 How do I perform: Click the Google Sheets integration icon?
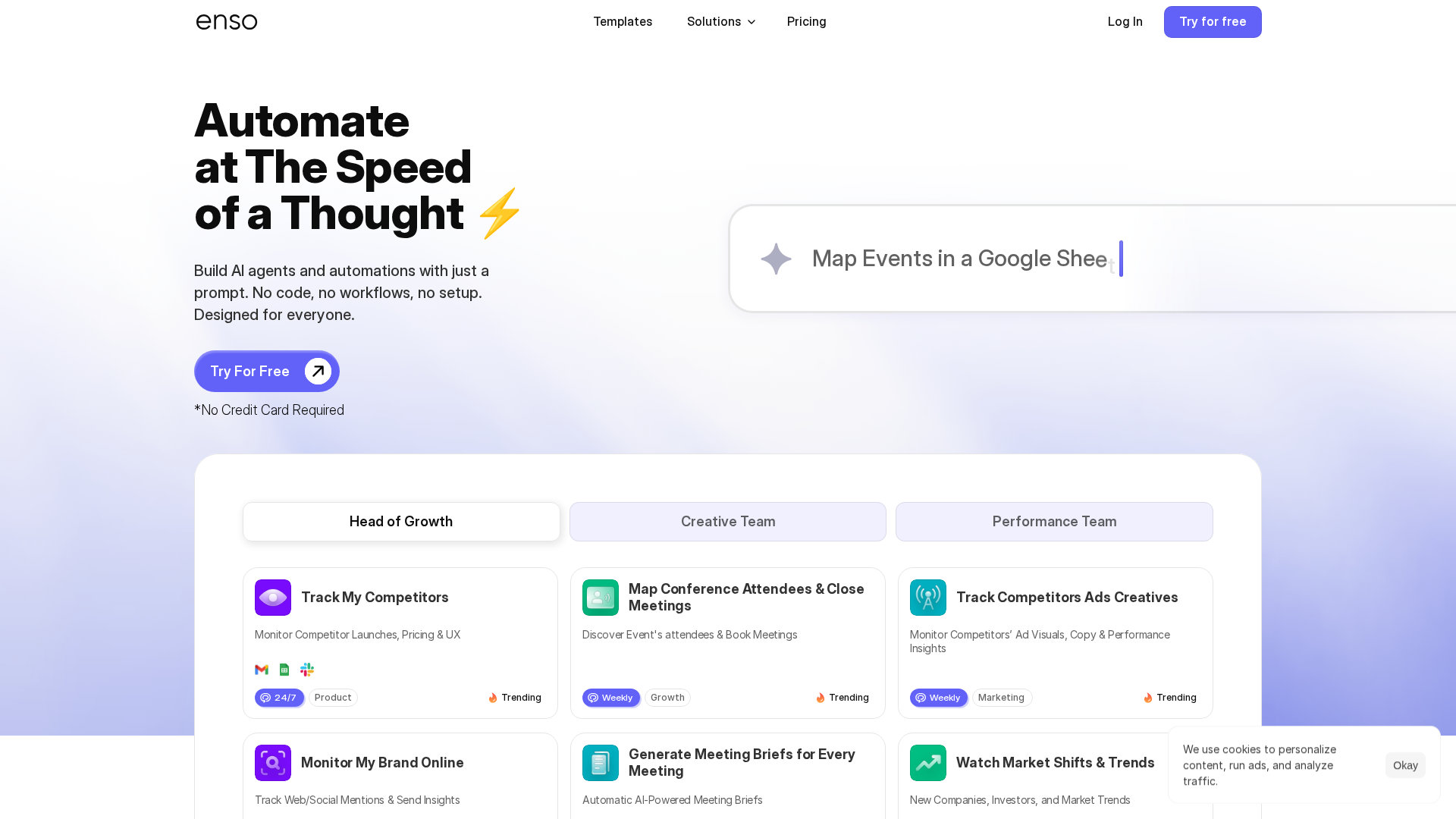click(x=284, y=670)
